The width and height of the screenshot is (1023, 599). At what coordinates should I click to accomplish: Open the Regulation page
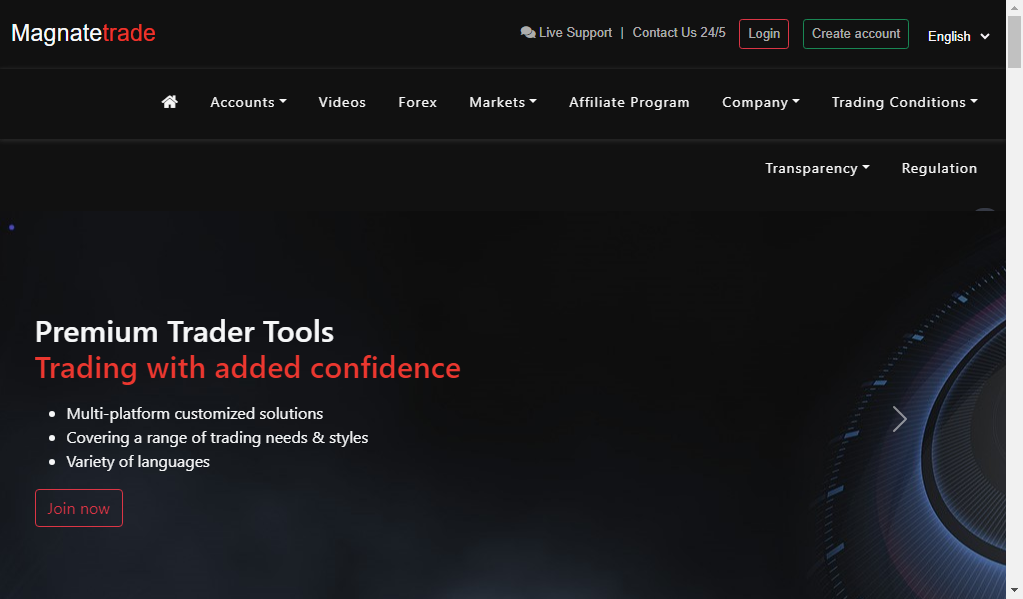point(939,168)
